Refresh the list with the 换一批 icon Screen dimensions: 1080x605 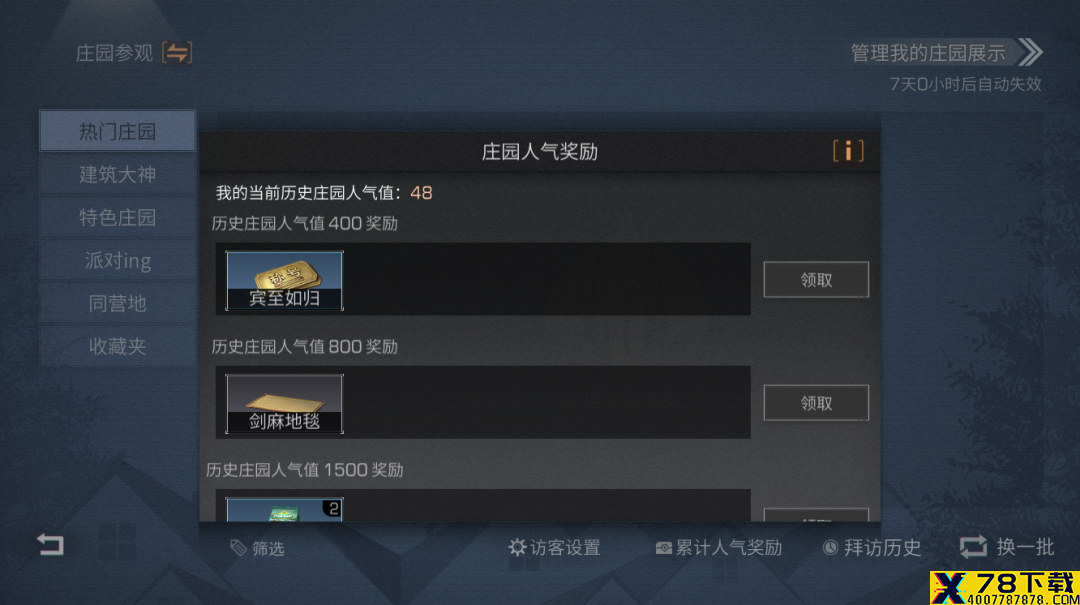point(973,547)
